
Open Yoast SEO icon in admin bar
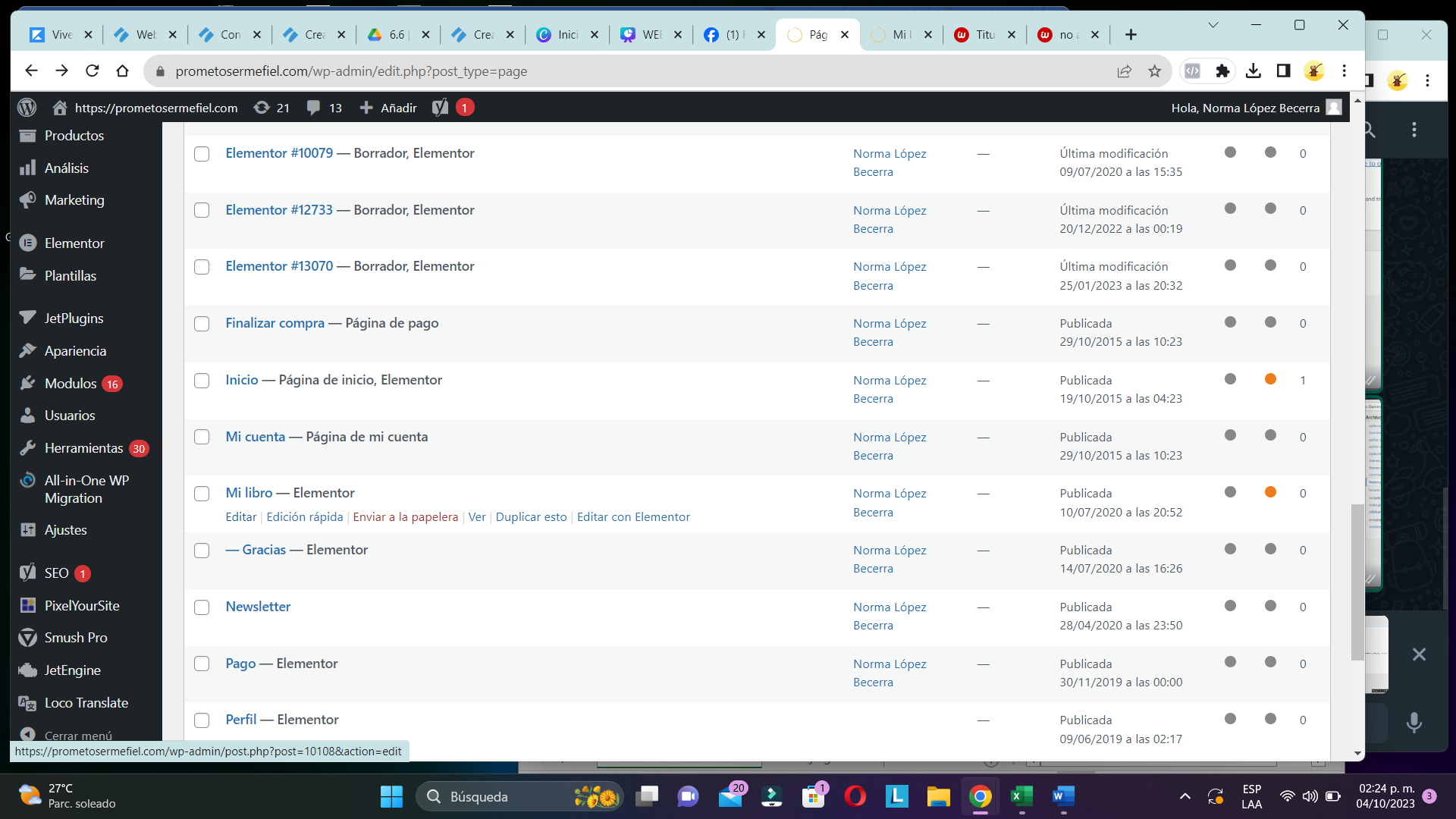[441, 108]
